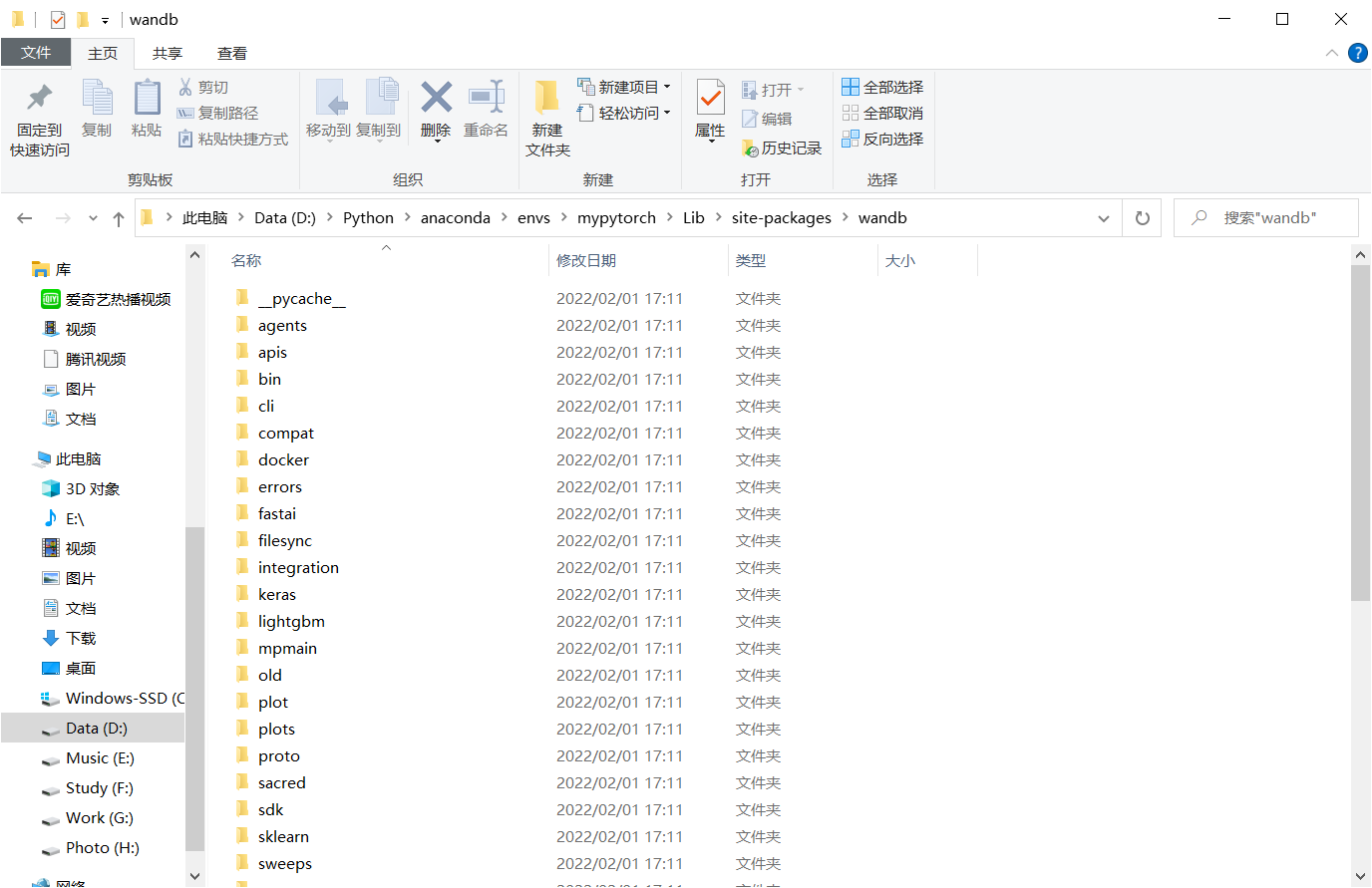
Task: Open the 打开 button dropdown arrow
Action: 800,91
